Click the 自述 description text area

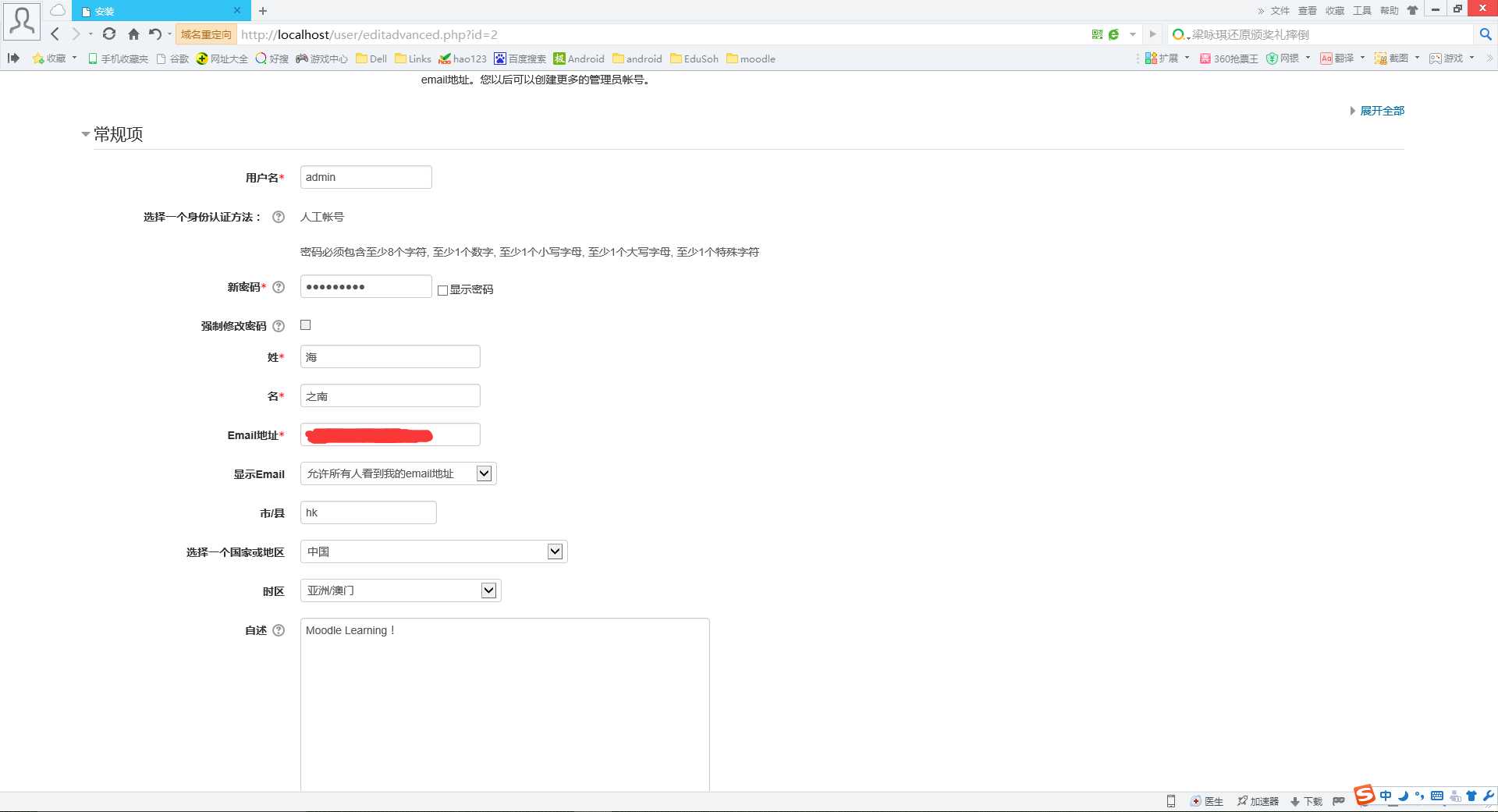(x=505, y=705)
